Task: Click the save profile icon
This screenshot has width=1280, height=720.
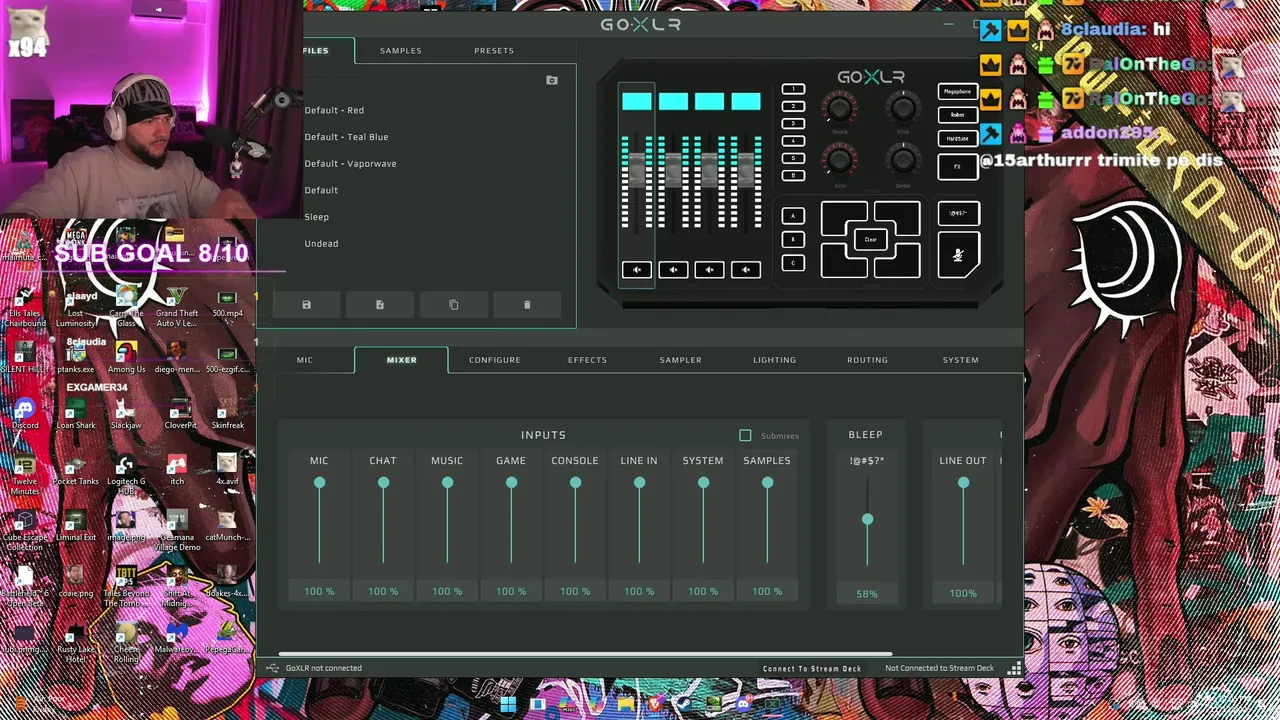Action: click(306, 305)
